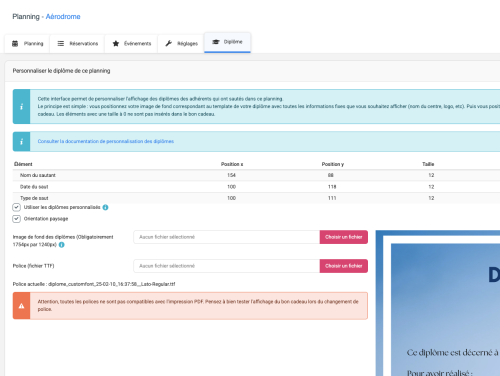Click Taille value of 'Date du saut'
The width and height of the screenshot is (500, 376).
point(431,187)
